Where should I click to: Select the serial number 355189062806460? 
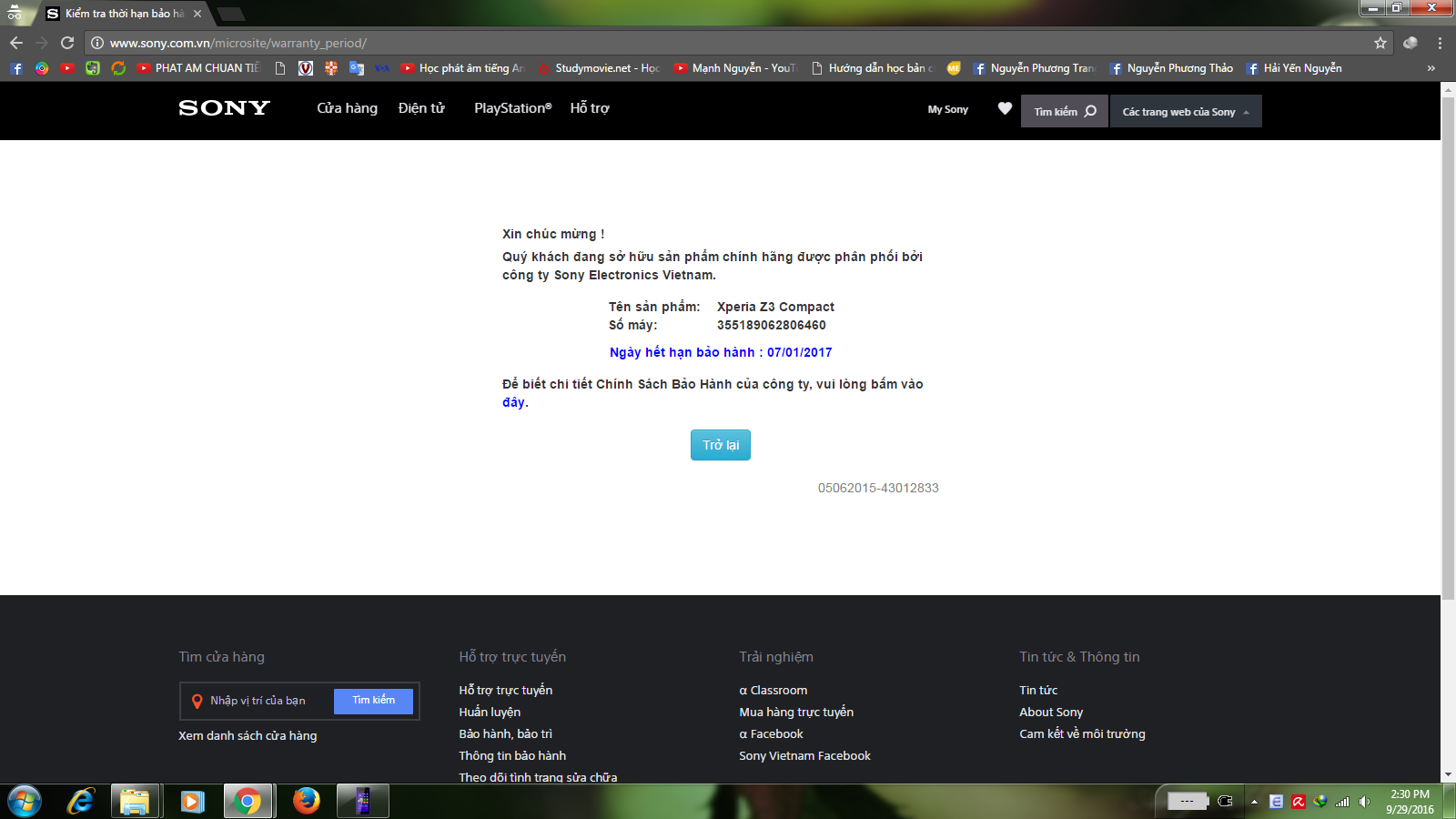[772, 325]
